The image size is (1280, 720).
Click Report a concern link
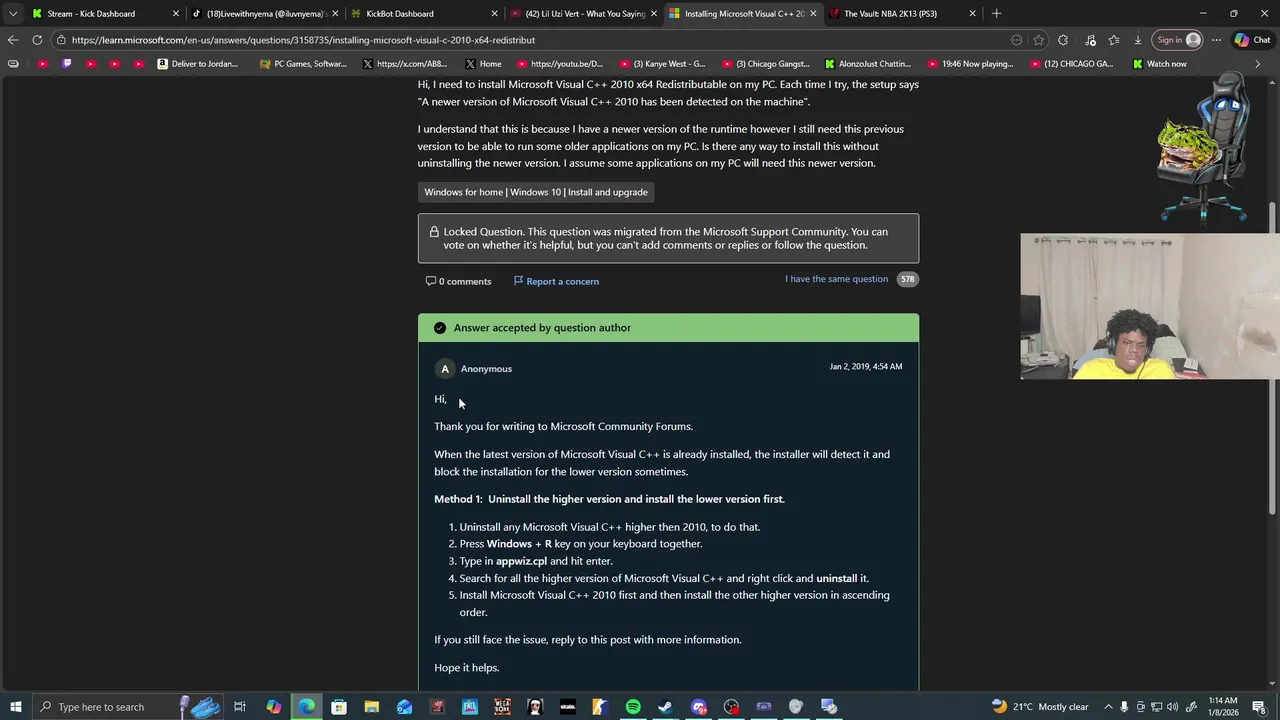coord(557,281)
